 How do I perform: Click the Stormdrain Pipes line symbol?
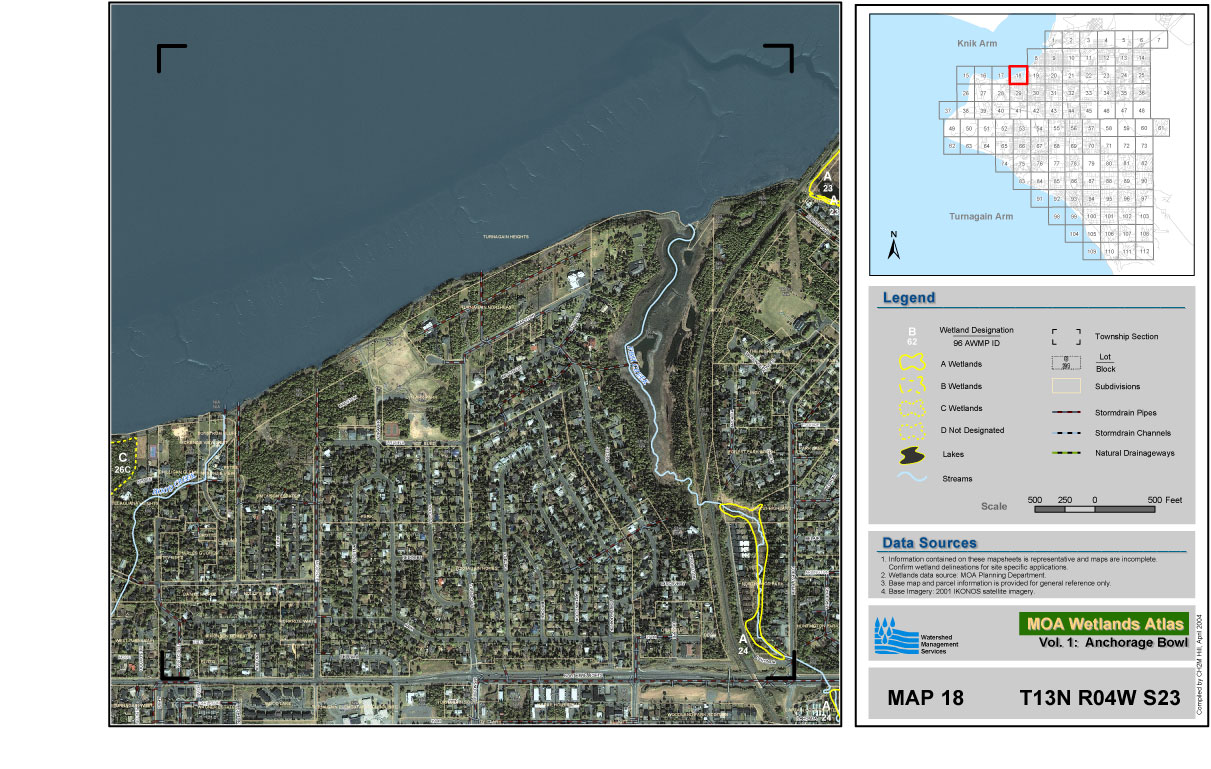click(x=1065, y=410)
